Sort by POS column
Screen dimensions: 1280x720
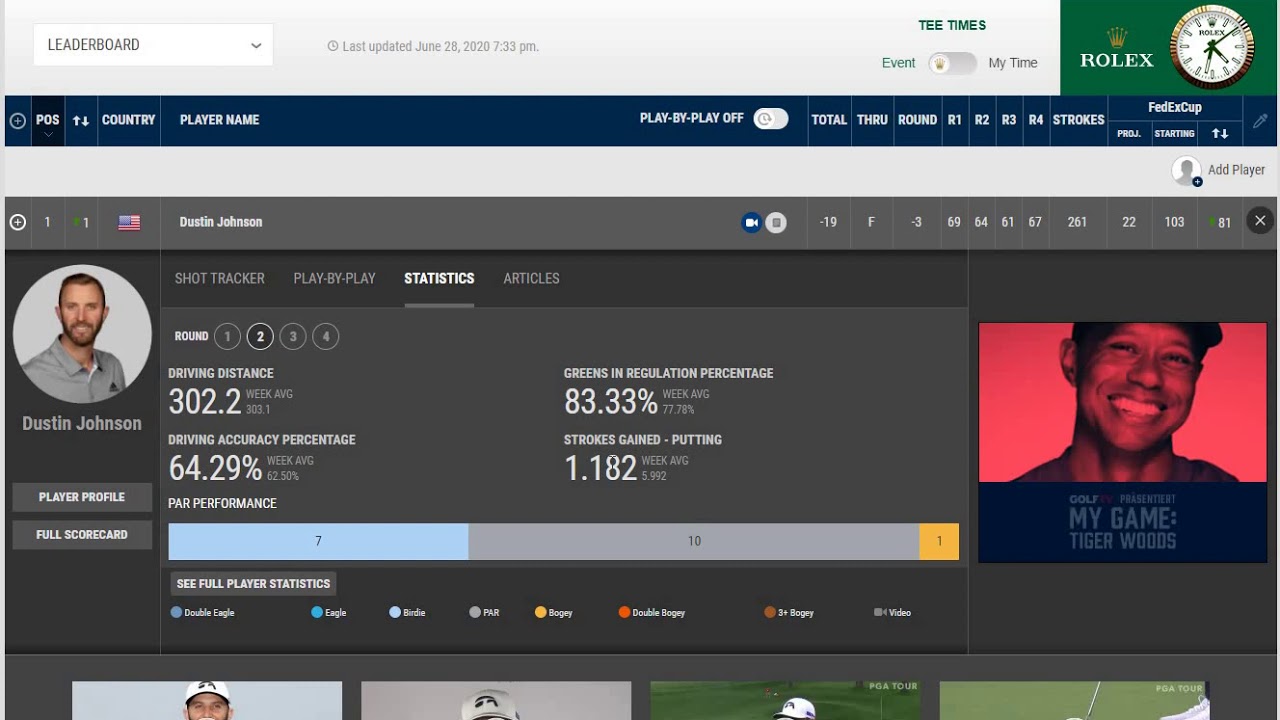click(48, 120)
